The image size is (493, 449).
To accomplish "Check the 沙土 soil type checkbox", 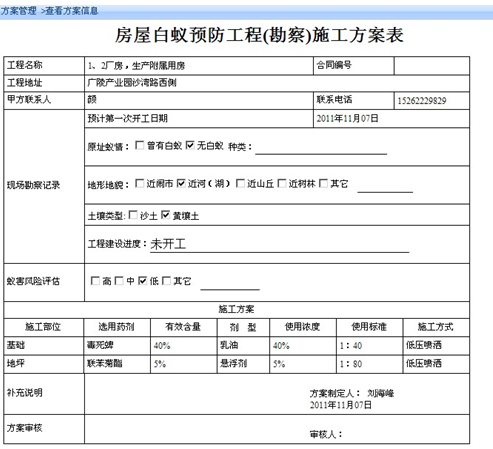I will click(133, 215).
